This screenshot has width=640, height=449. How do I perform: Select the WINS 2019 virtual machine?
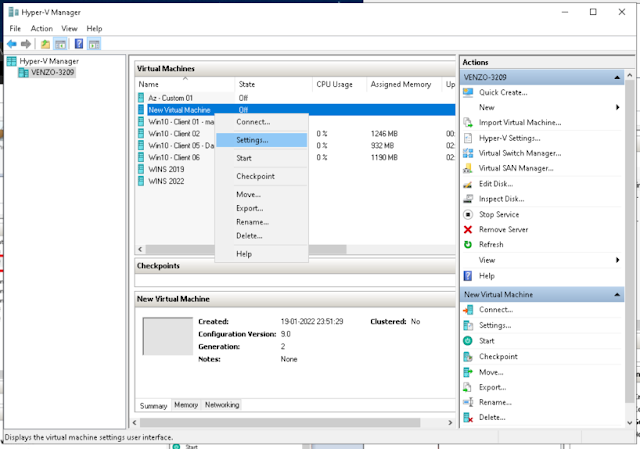tap(166, 169)
